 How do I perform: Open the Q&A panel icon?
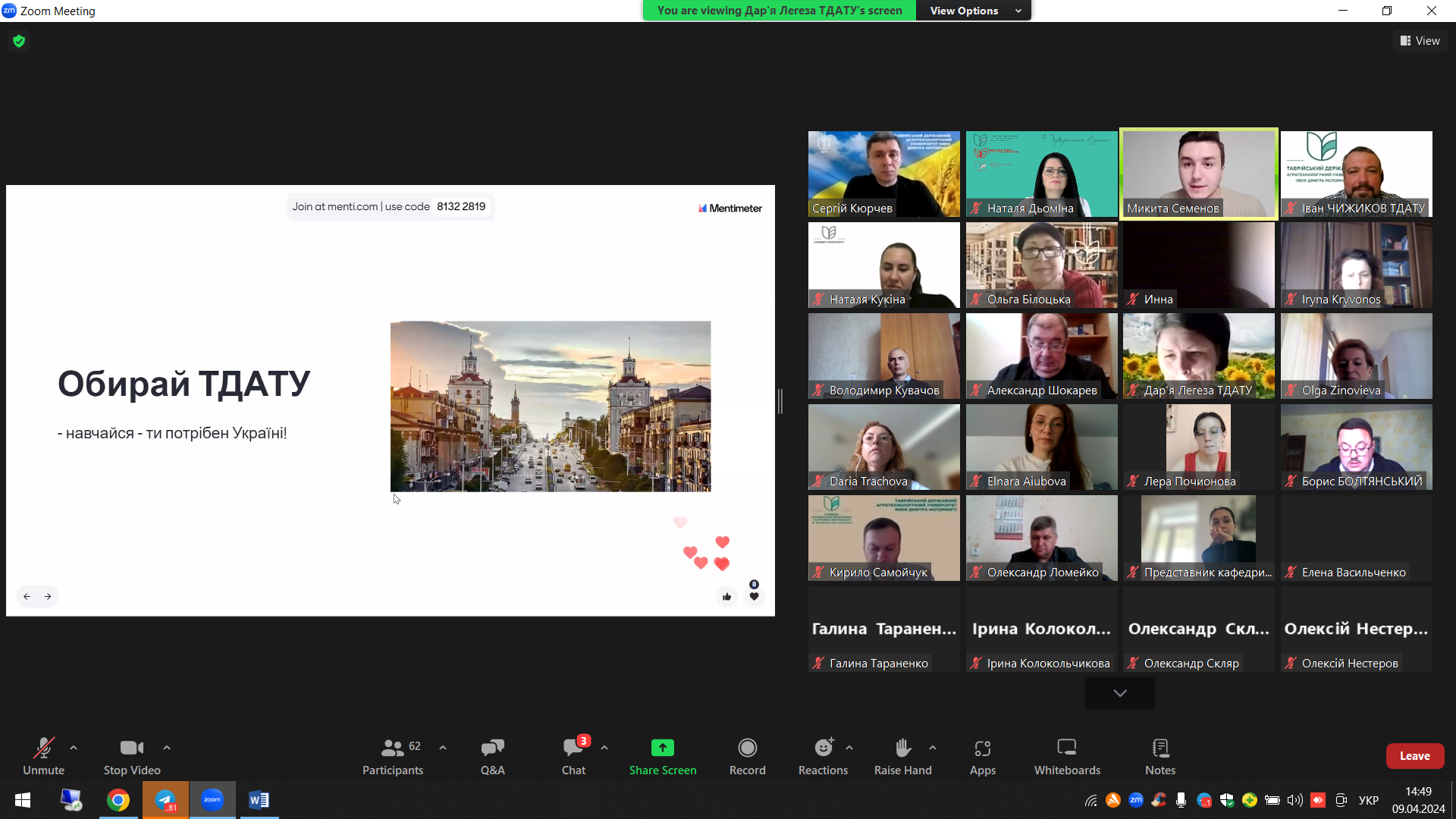pyautogui.click(x=492, y=748)
